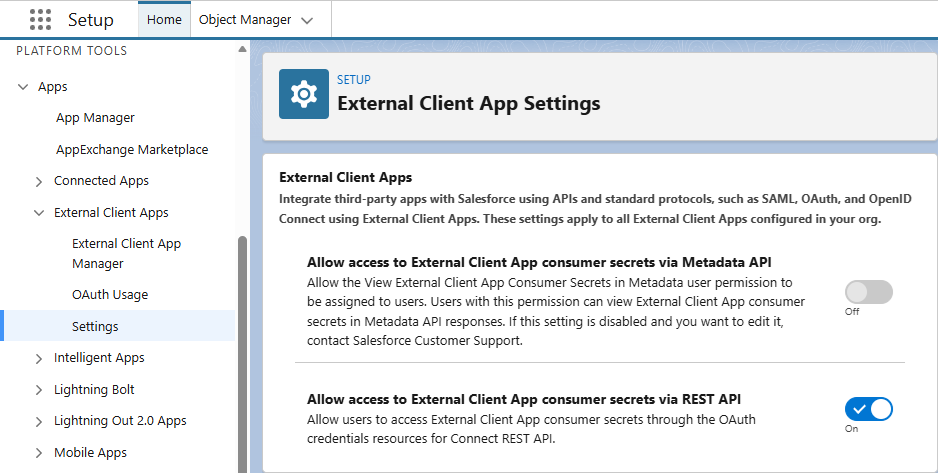938x473 pixels.
Task: Open App Manager in sidebar
Action: pyautogui.click(x=95, y=118)
